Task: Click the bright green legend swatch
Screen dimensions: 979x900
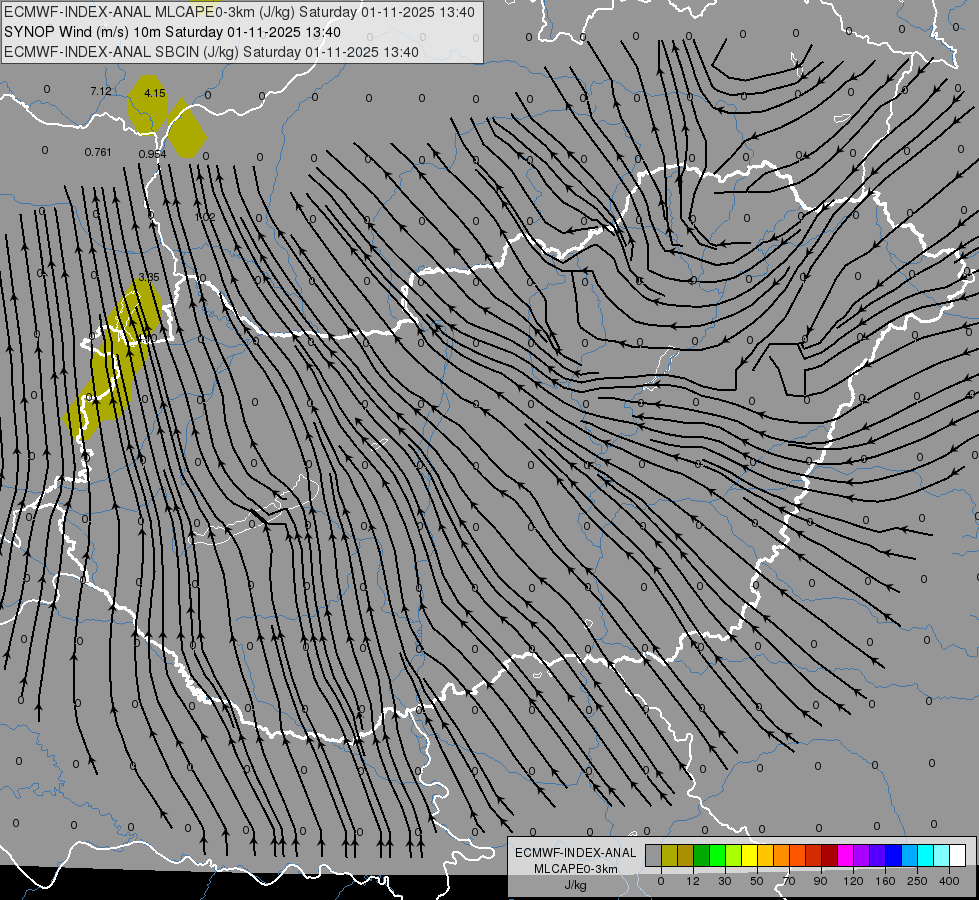Action: coord(718,855)
